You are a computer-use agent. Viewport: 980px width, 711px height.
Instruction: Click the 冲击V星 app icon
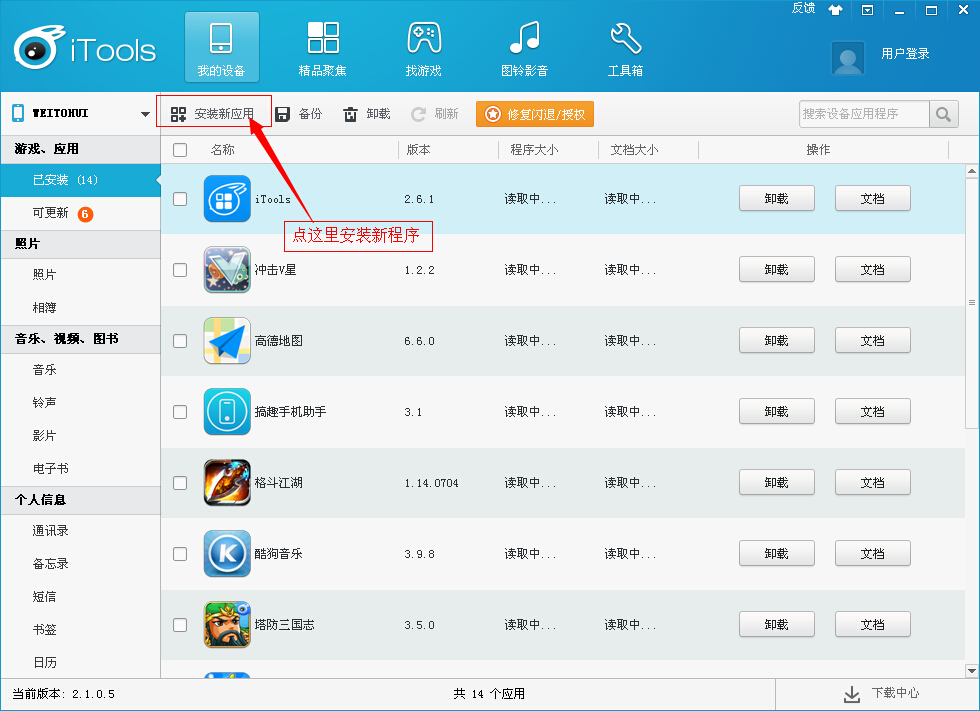pos(227,270)
